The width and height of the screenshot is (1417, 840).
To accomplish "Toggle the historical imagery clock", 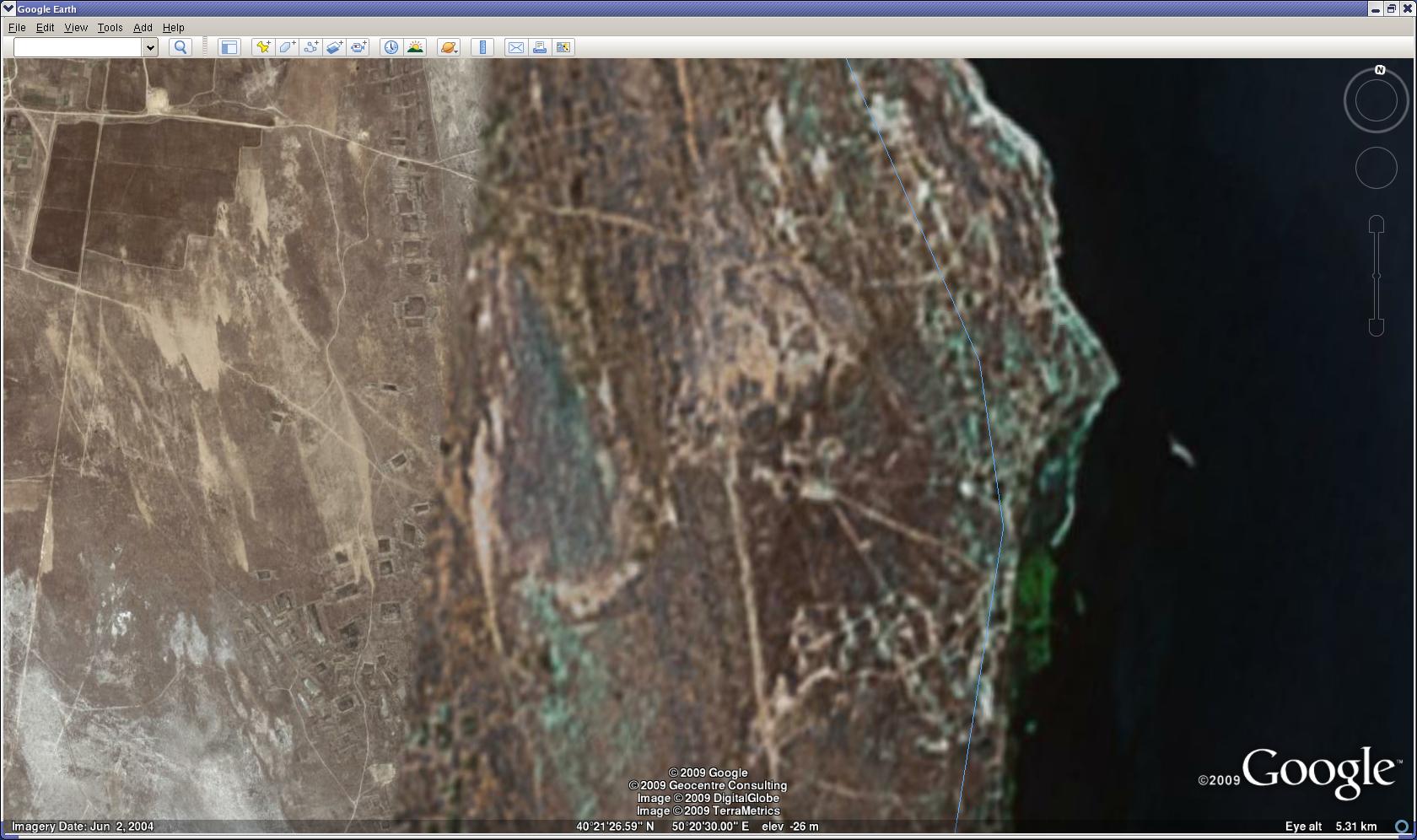I will (x=391, y=47).
